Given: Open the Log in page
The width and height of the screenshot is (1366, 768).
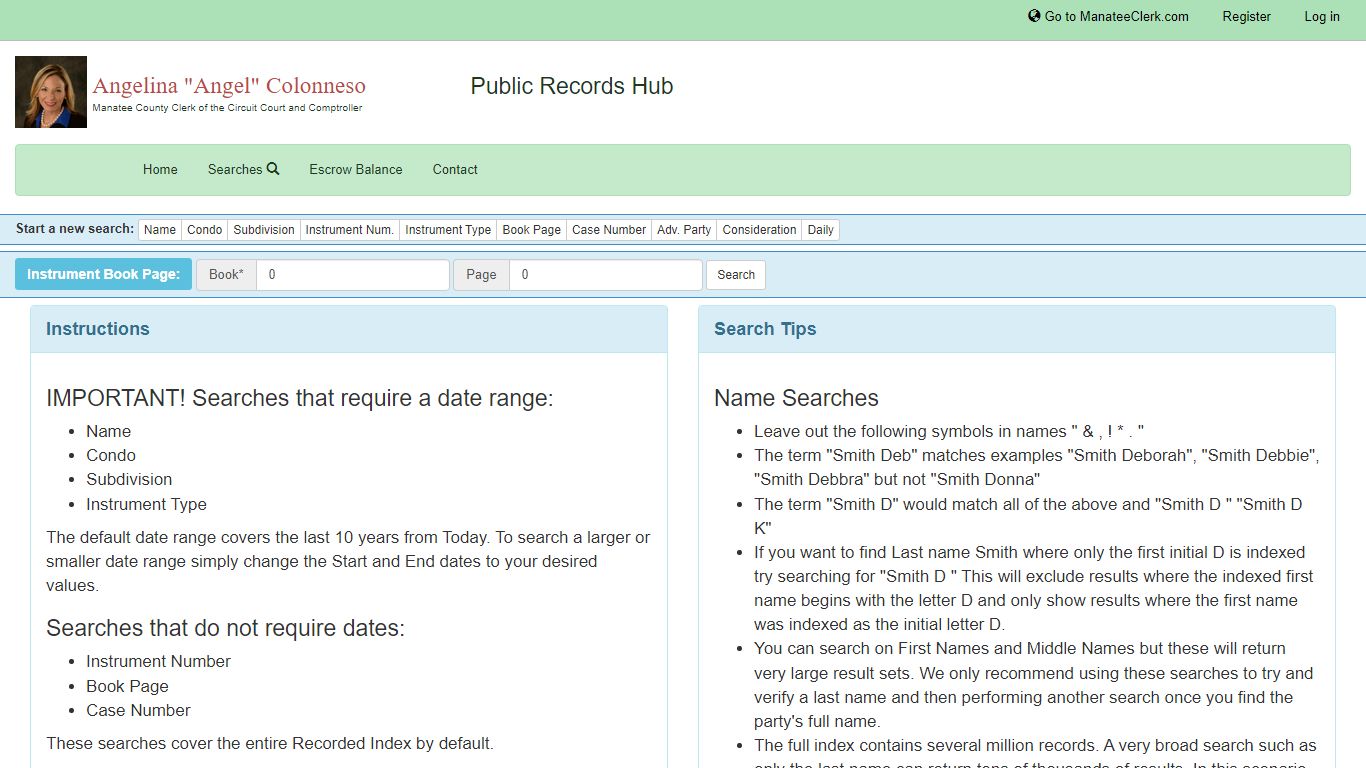Looking at the screenshot, I should (1321, 16).
